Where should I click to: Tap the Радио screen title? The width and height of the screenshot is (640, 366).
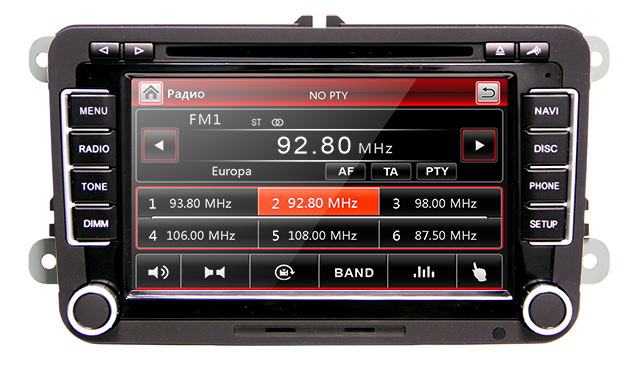tap(186, 94)
